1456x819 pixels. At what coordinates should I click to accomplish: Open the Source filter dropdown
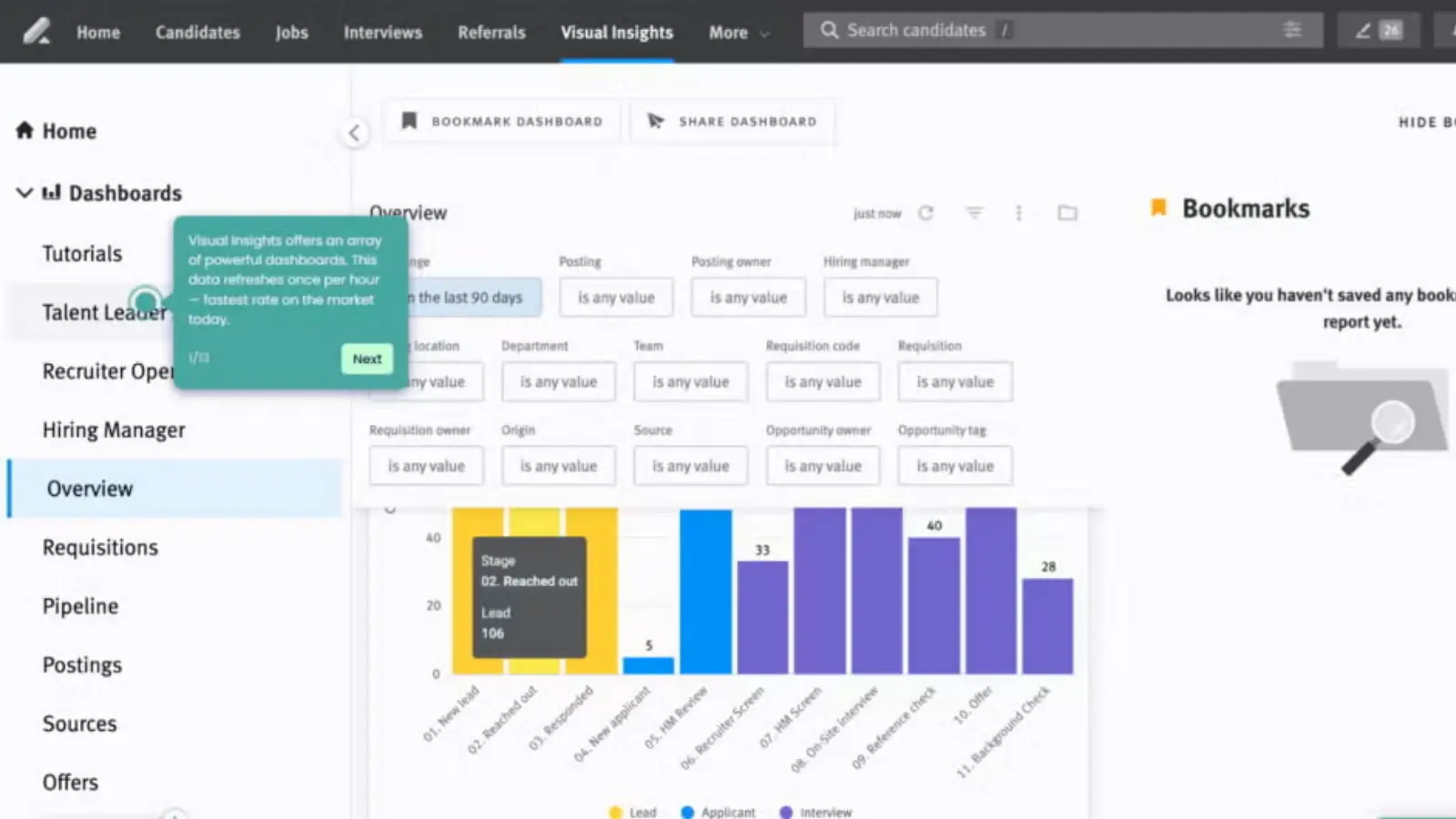tap(691, 466)
